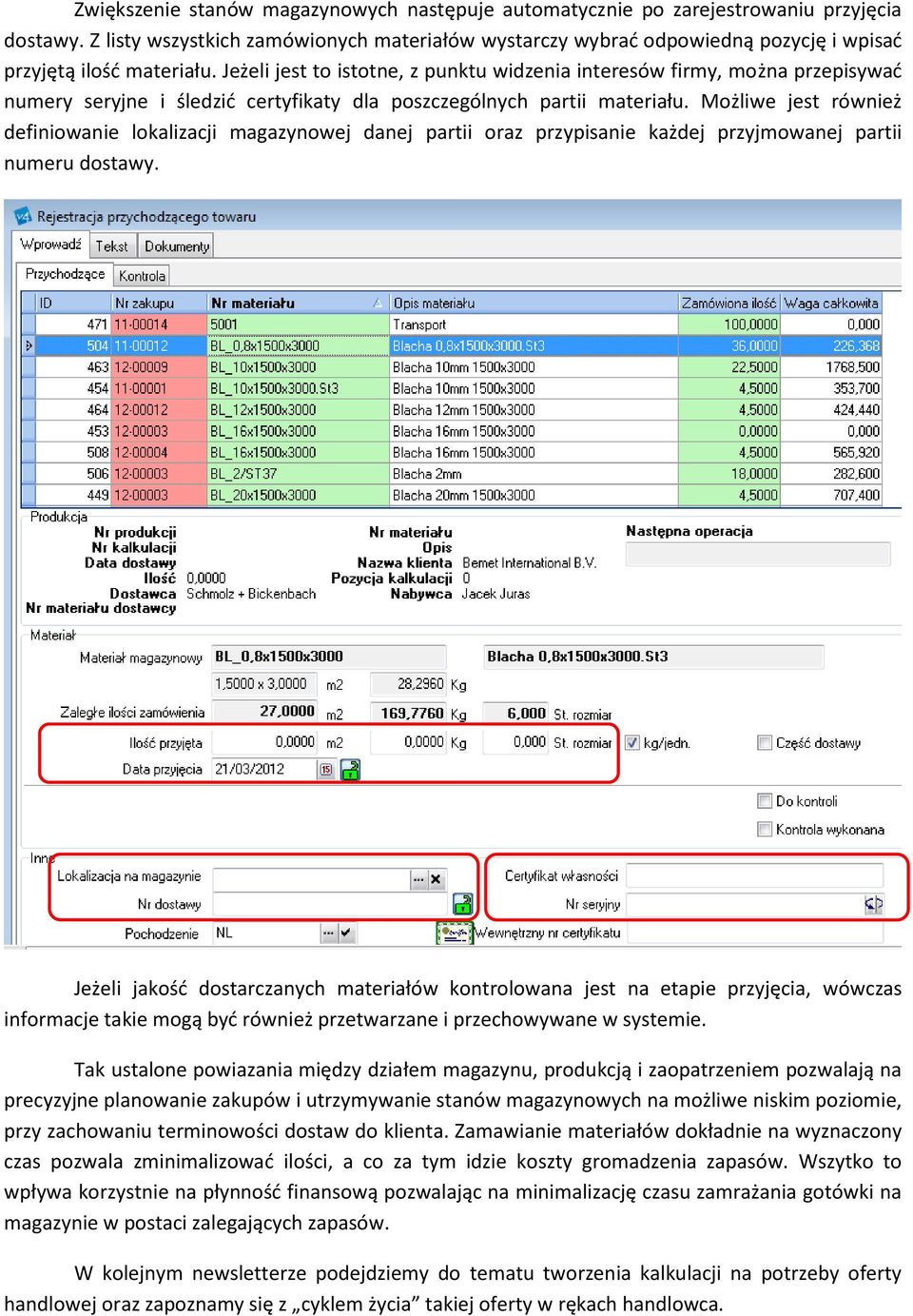Click the Ilość przyjęta Kg input field
913x1316 pixels.
[x=408, y=742]
